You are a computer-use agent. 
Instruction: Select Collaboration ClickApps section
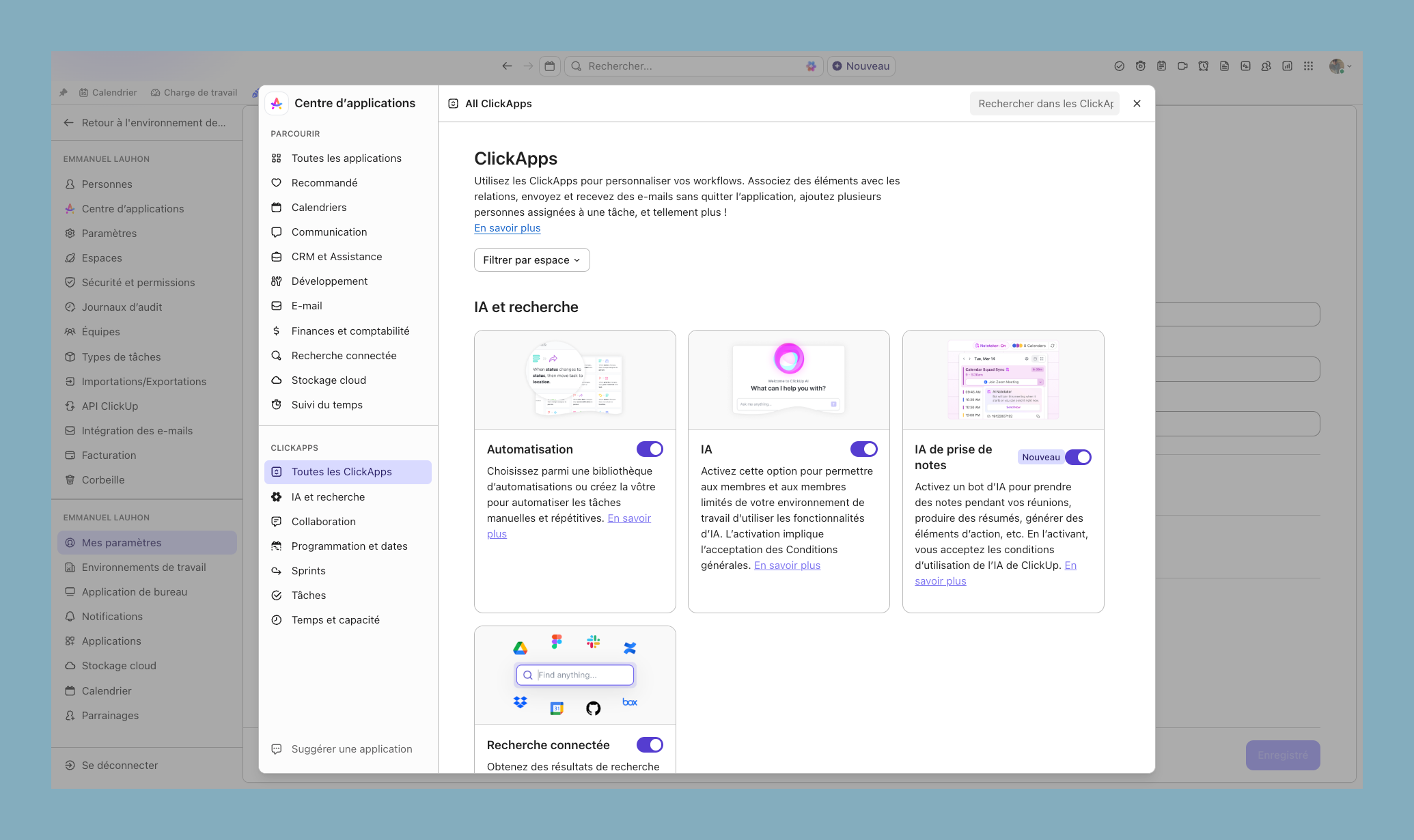pyautogui.click(x=348, y=521)
